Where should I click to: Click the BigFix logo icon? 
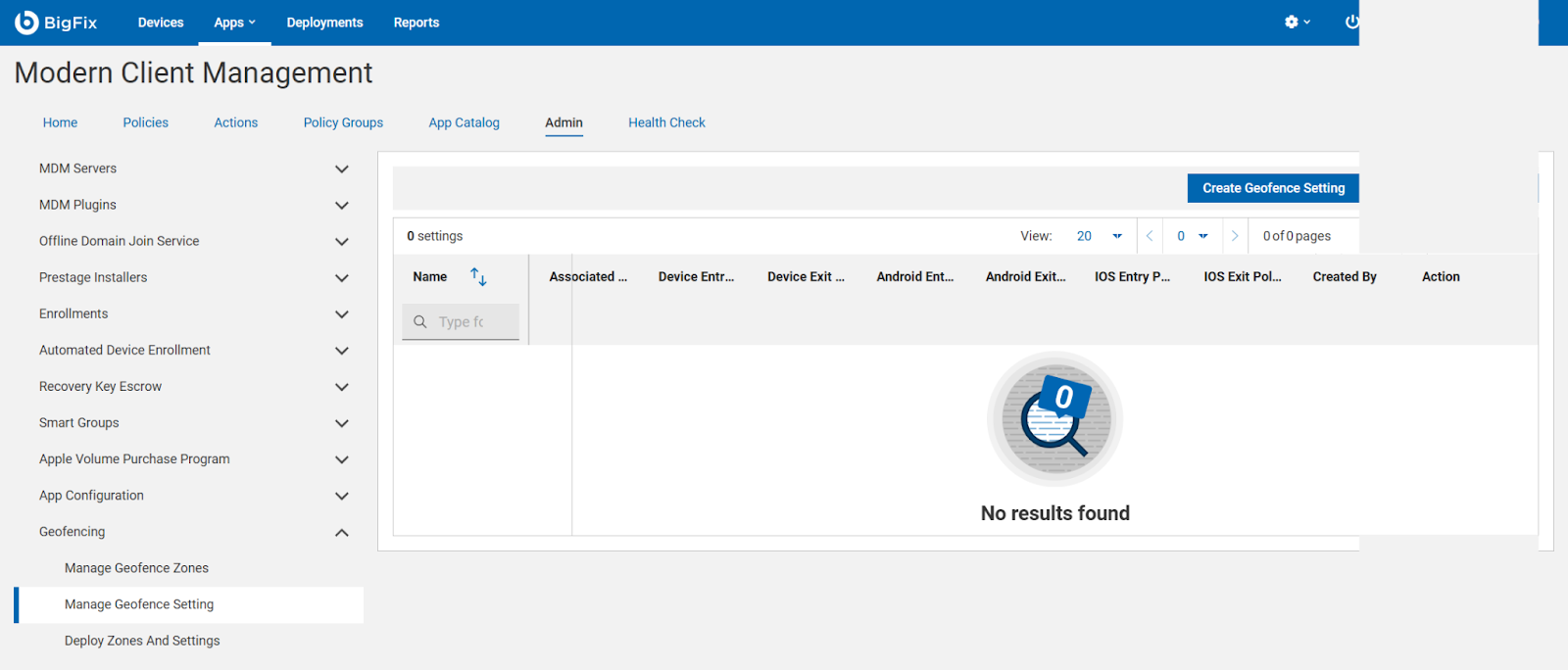click(x=26, y=22)
